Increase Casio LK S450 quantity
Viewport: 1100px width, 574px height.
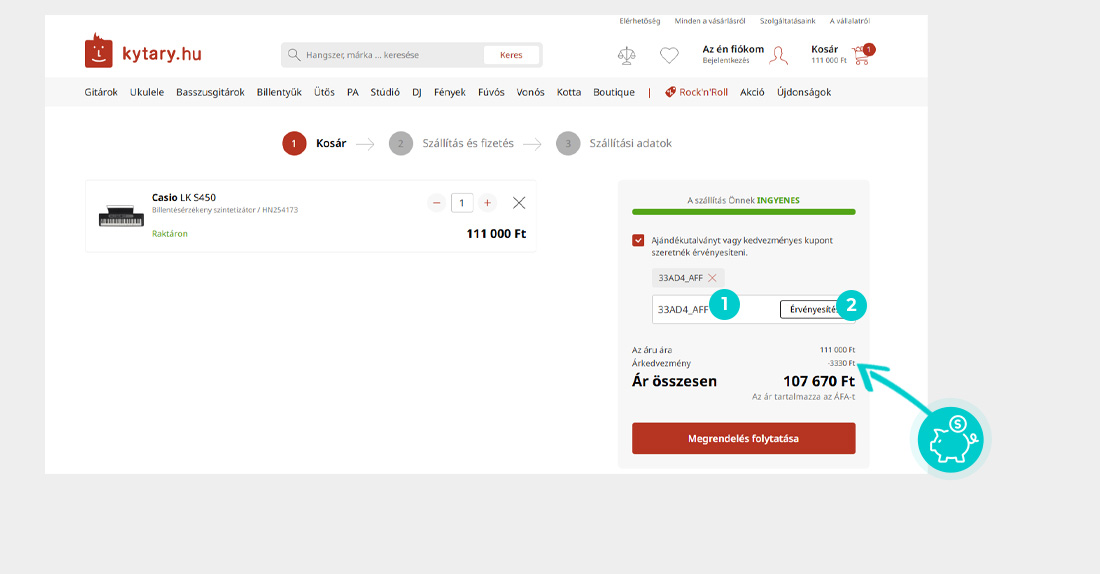coord(487,203)
